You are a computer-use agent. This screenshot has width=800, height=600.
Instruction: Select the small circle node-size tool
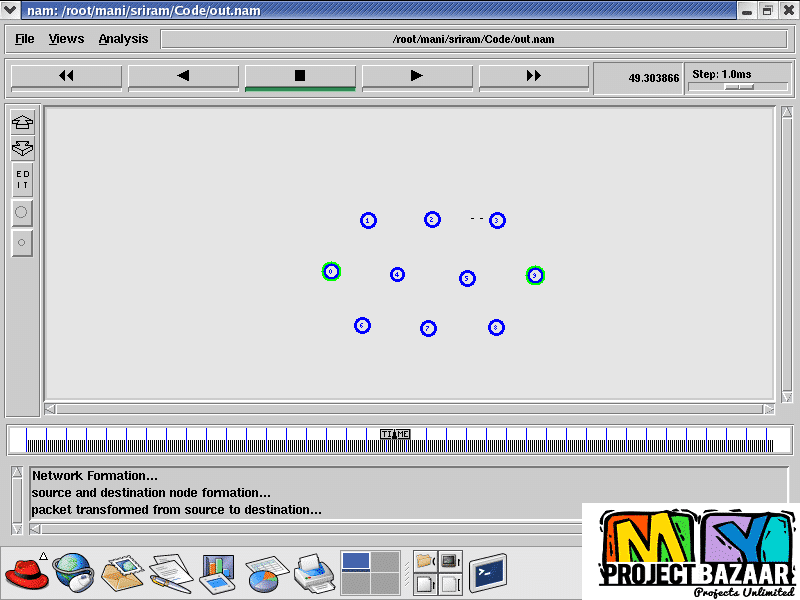(x=22, y=242)
